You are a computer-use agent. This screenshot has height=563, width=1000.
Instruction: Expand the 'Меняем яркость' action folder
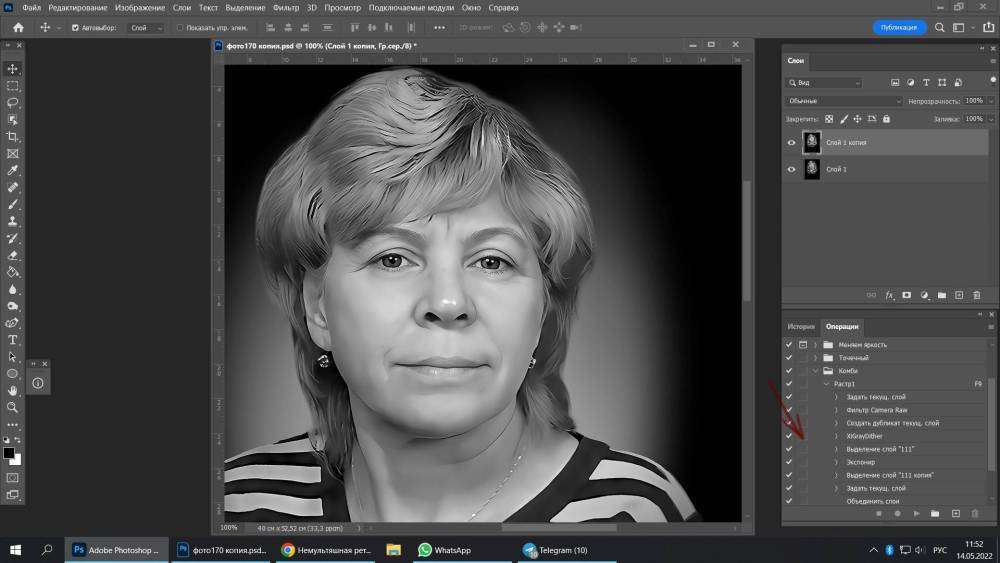click(x=816, y=345)
